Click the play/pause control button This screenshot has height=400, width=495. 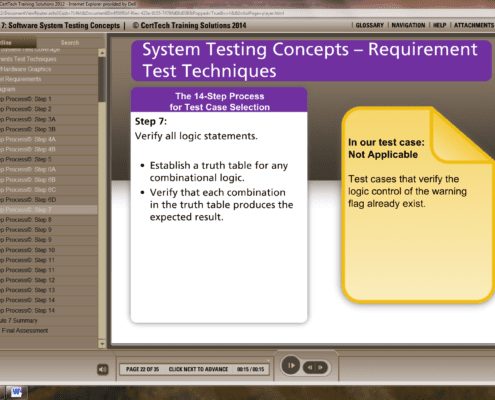(x=291, y=365)
